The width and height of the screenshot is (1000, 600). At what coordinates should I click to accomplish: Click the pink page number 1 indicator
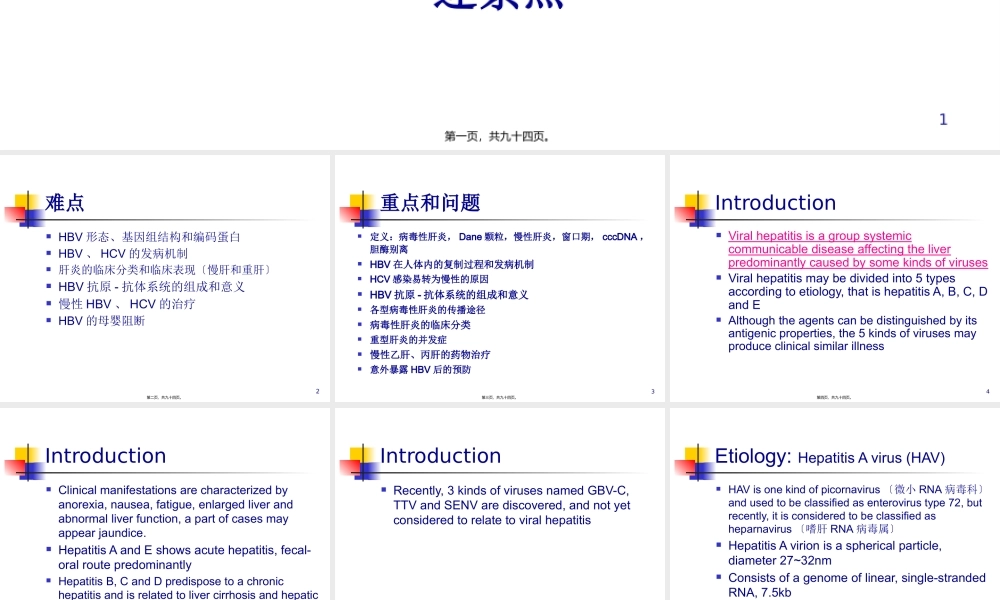(943, 119)
